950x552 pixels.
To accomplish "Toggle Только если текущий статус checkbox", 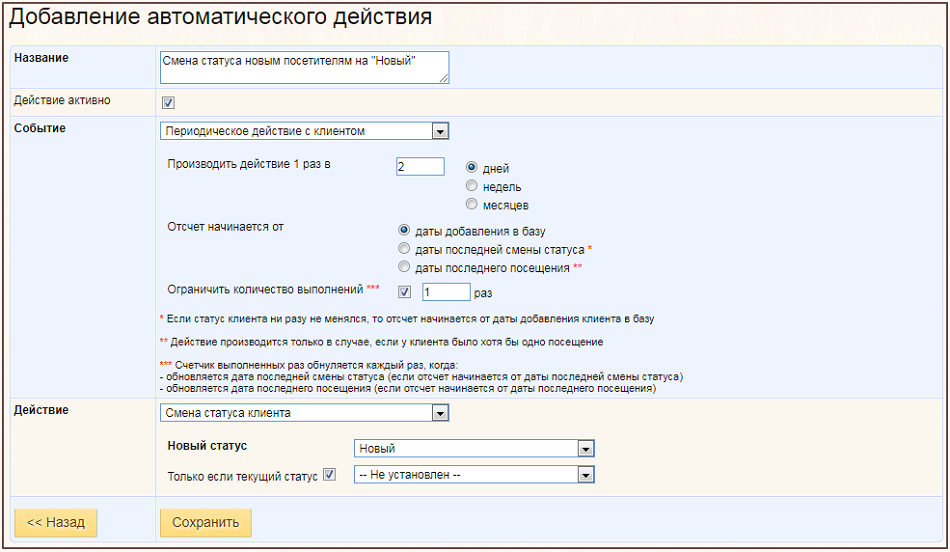I will tap(329, 475).
